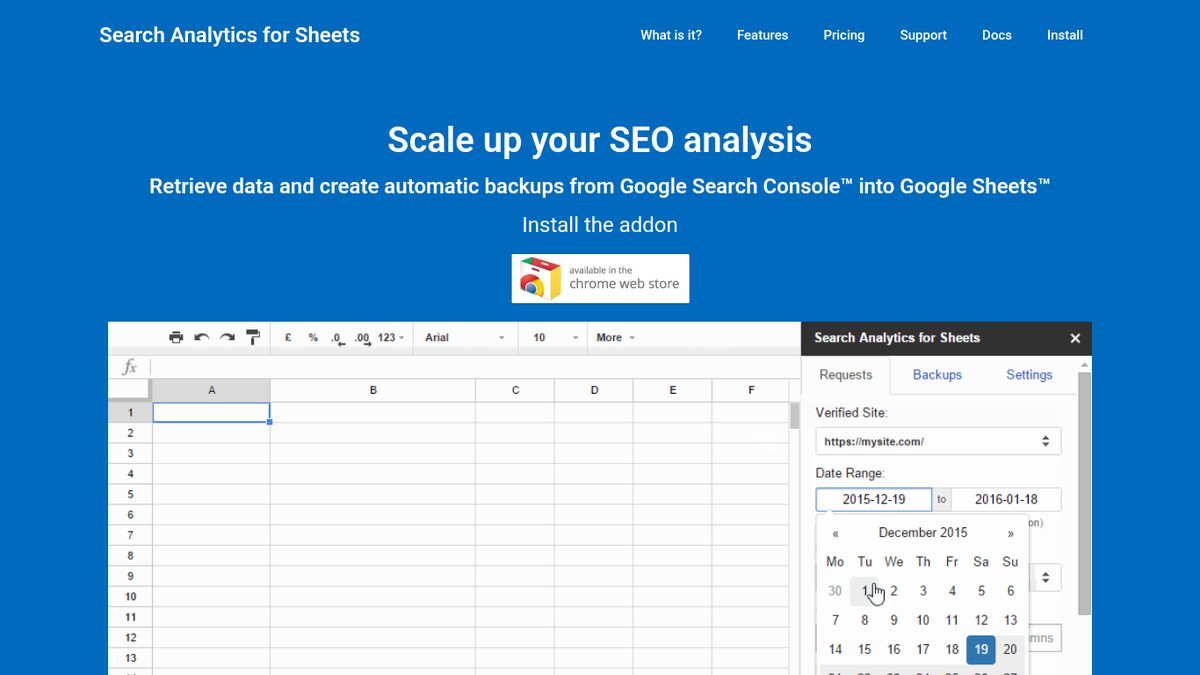Click the December 2015 month title
The height and width of the screenshot is (675, 1200).
[x=923, y=533]
